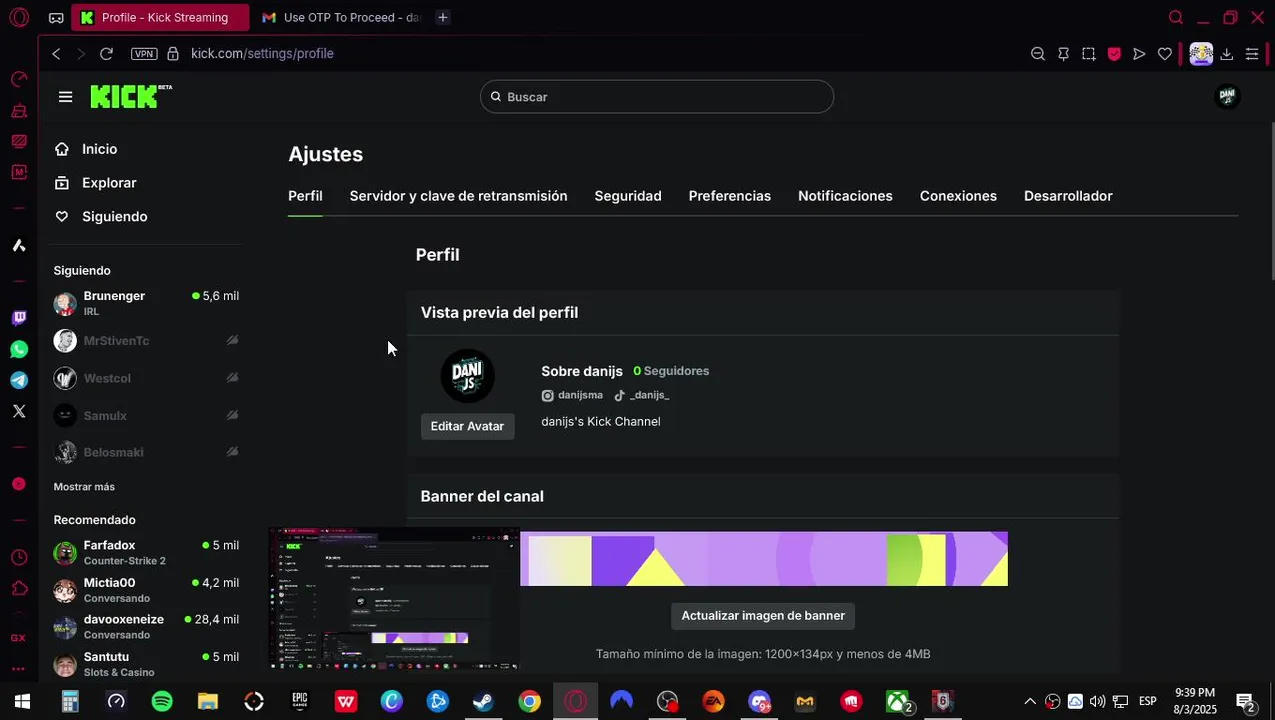The height and width of the screenshot is (720, 1275).
Task: Open the Easy Setup sliders icon
Action: pos(1252,54)
